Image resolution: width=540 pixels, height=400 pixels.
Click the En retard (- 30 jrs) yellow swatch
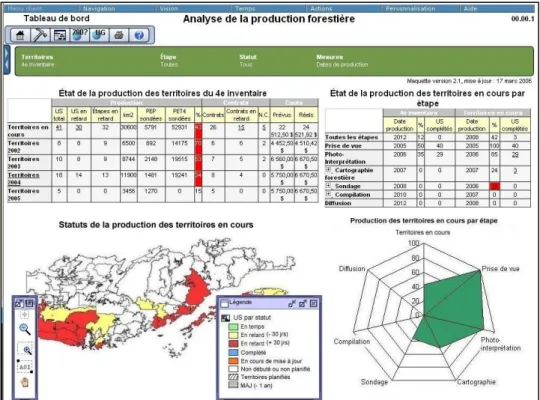(233, 335)
